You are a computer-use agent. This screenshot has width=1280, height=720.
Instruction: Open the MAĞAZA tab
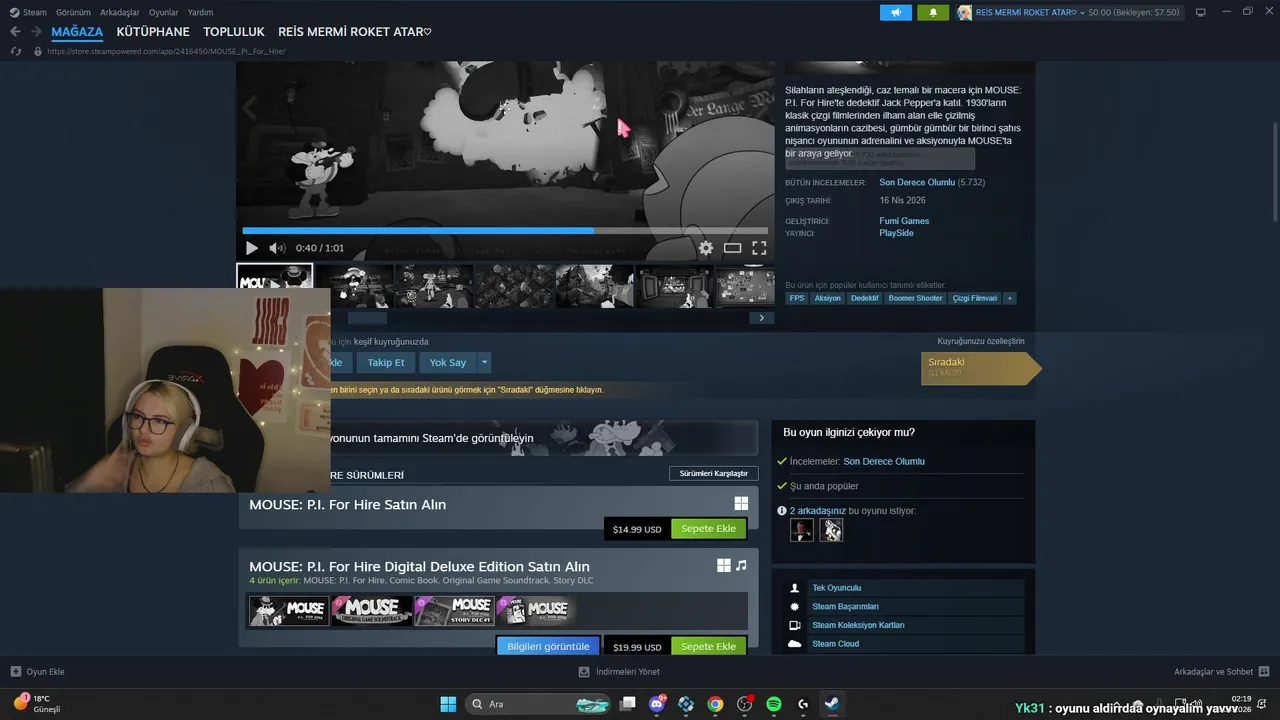pos(77,32)
